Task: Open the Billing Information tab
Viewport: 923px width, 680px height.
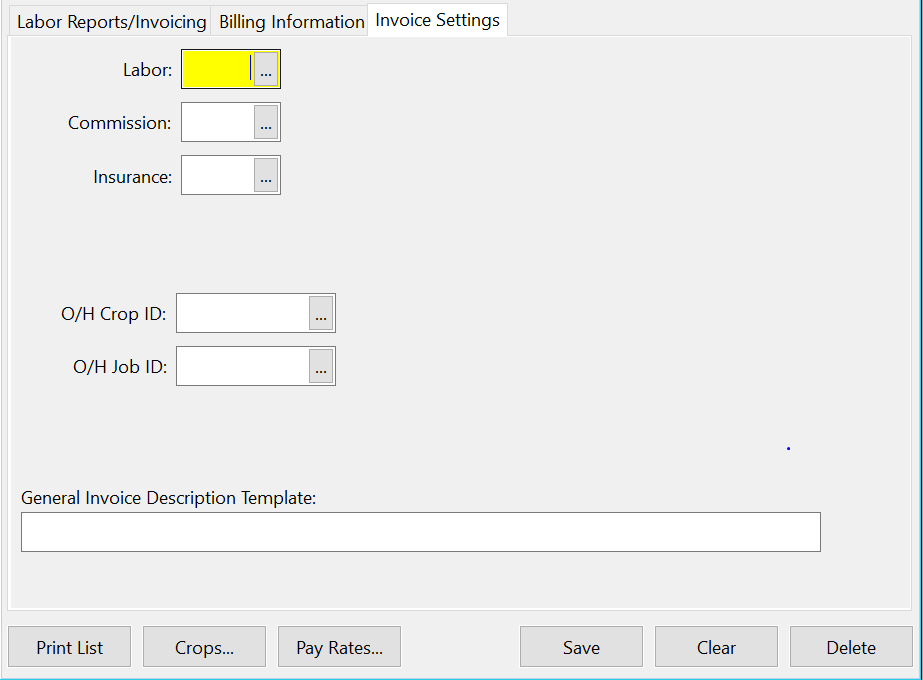Action: (x=291, y=21)
